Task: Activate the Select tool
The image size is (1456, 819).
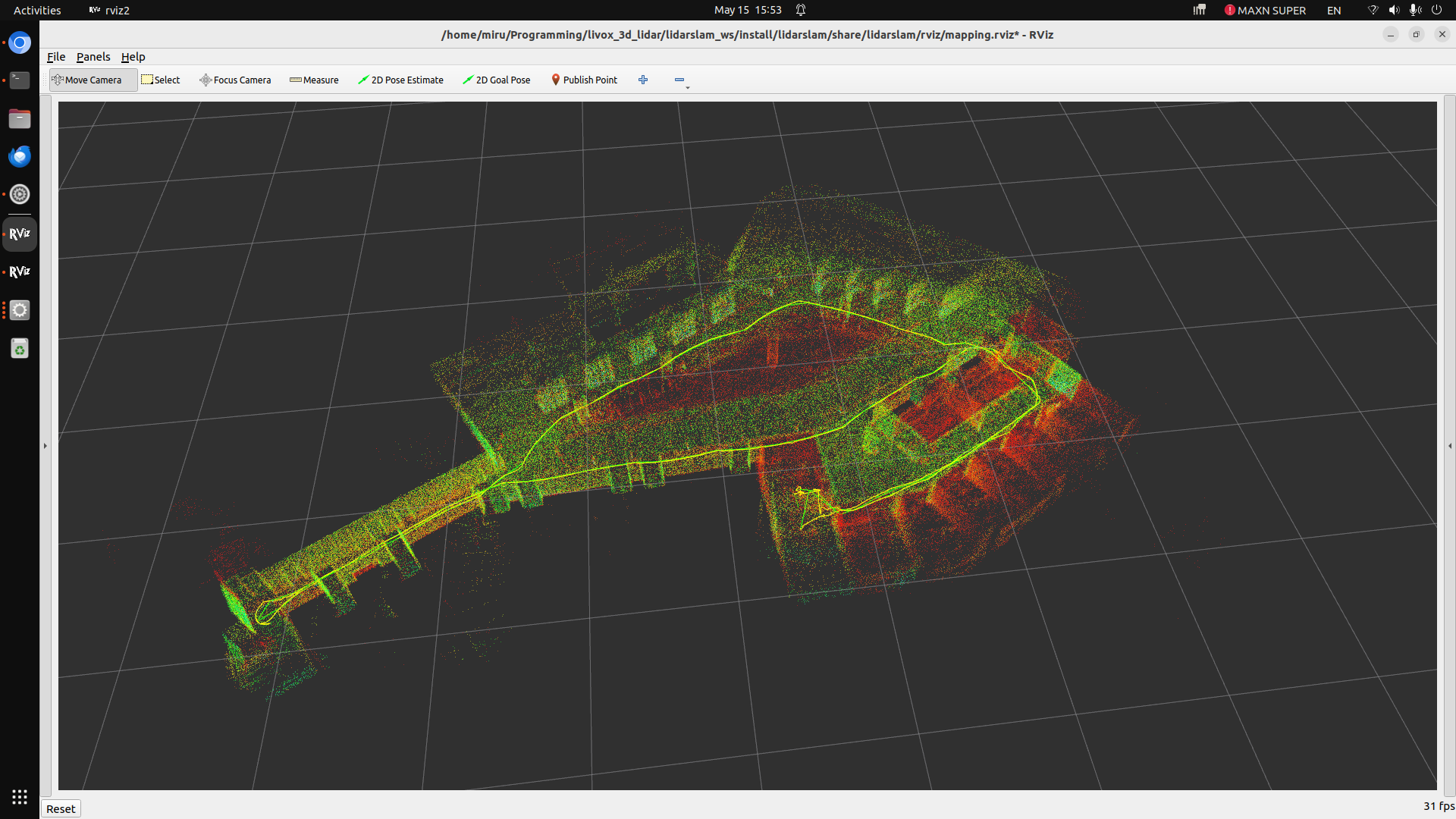Action: [161, 80]
